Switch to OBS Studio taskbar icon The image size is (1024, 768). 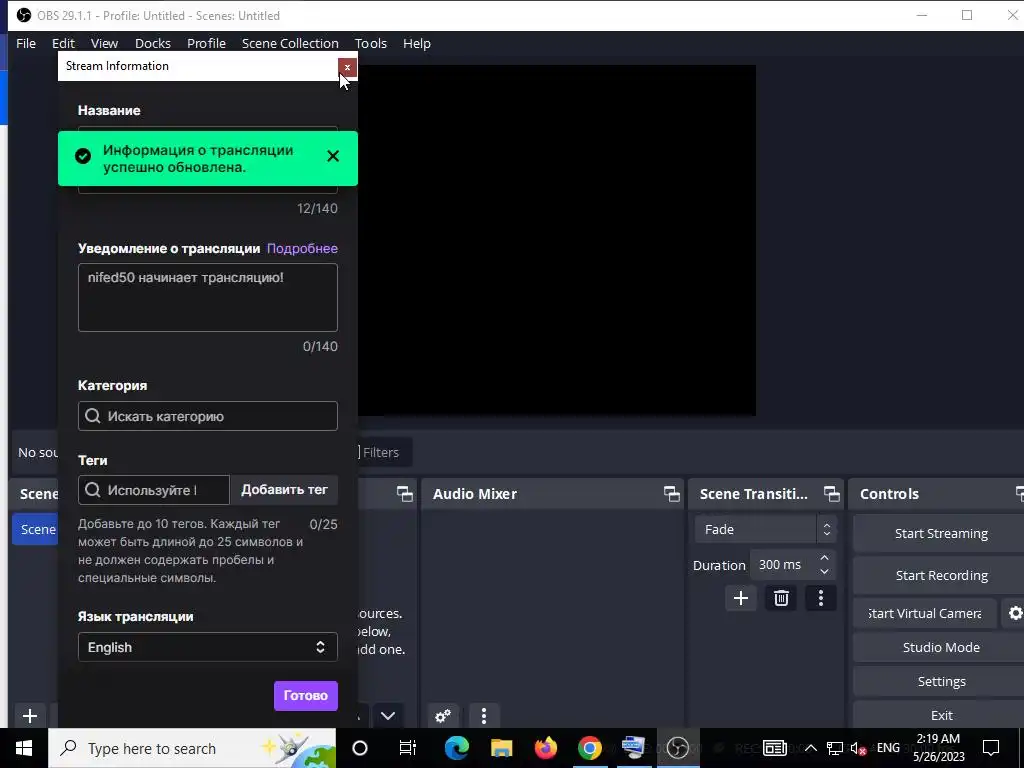677,748
